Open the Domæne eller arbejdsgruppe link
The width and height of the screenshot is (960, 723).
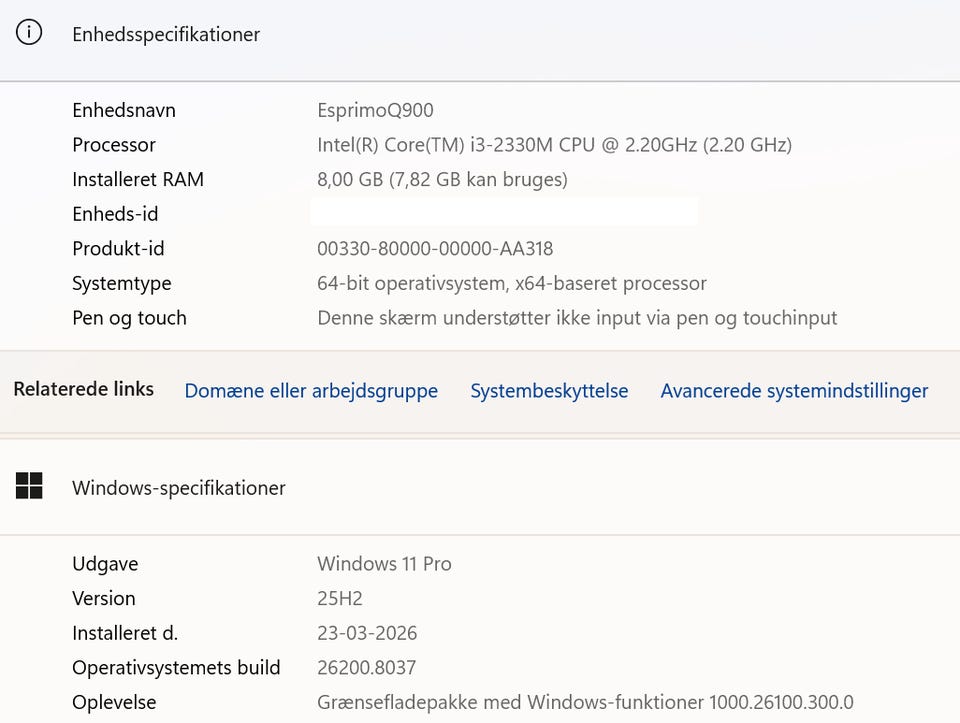pos(311,391)
